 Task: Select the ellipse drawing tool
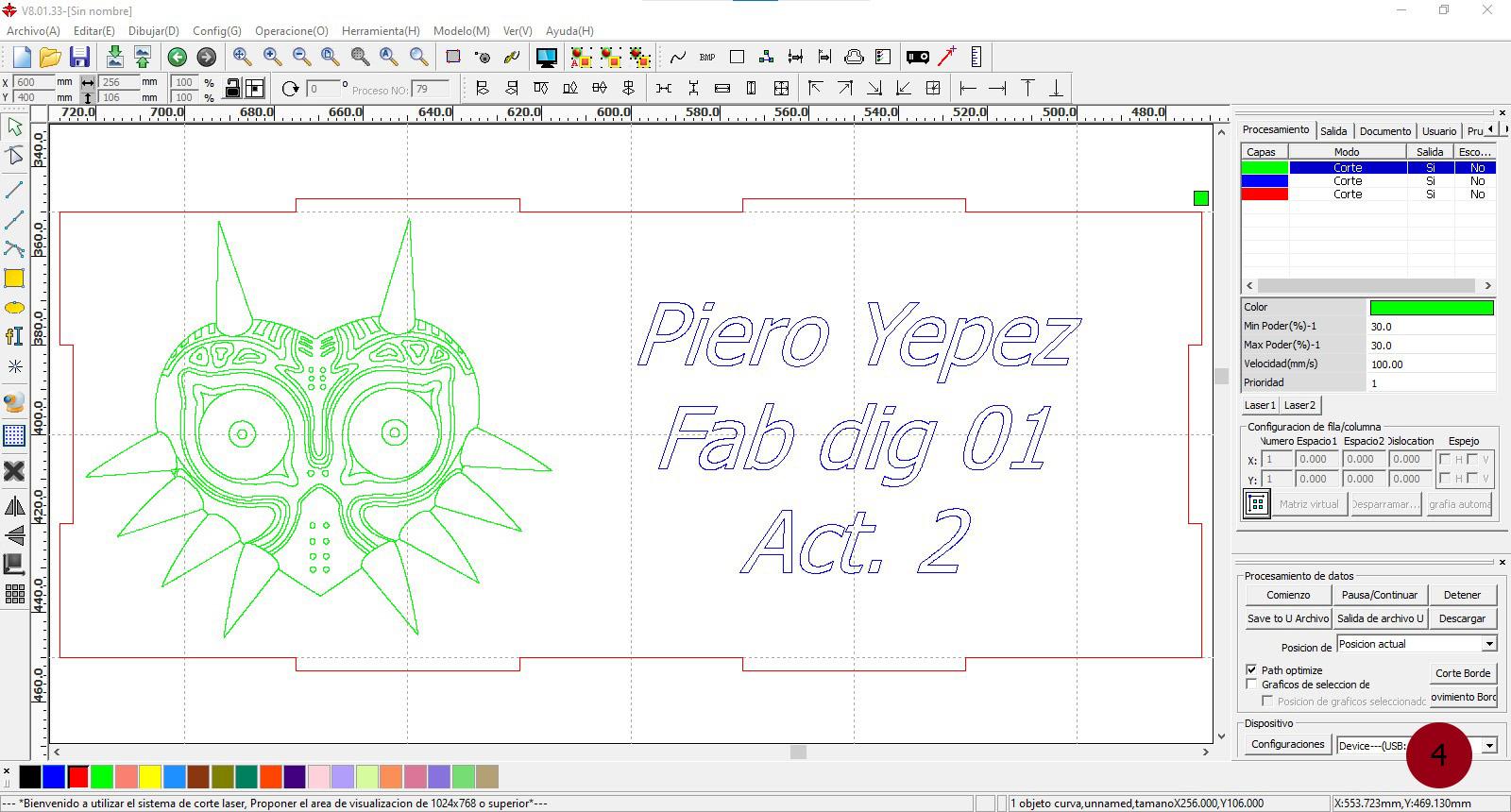coord(14,308)
